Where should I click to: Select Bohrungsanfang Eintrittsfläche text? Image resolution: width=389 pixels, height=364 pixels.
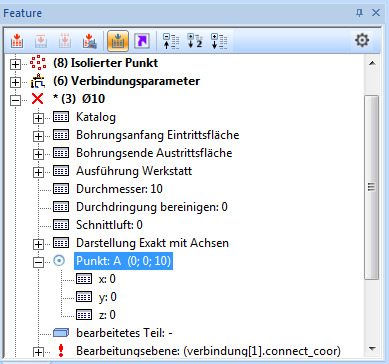158,135
